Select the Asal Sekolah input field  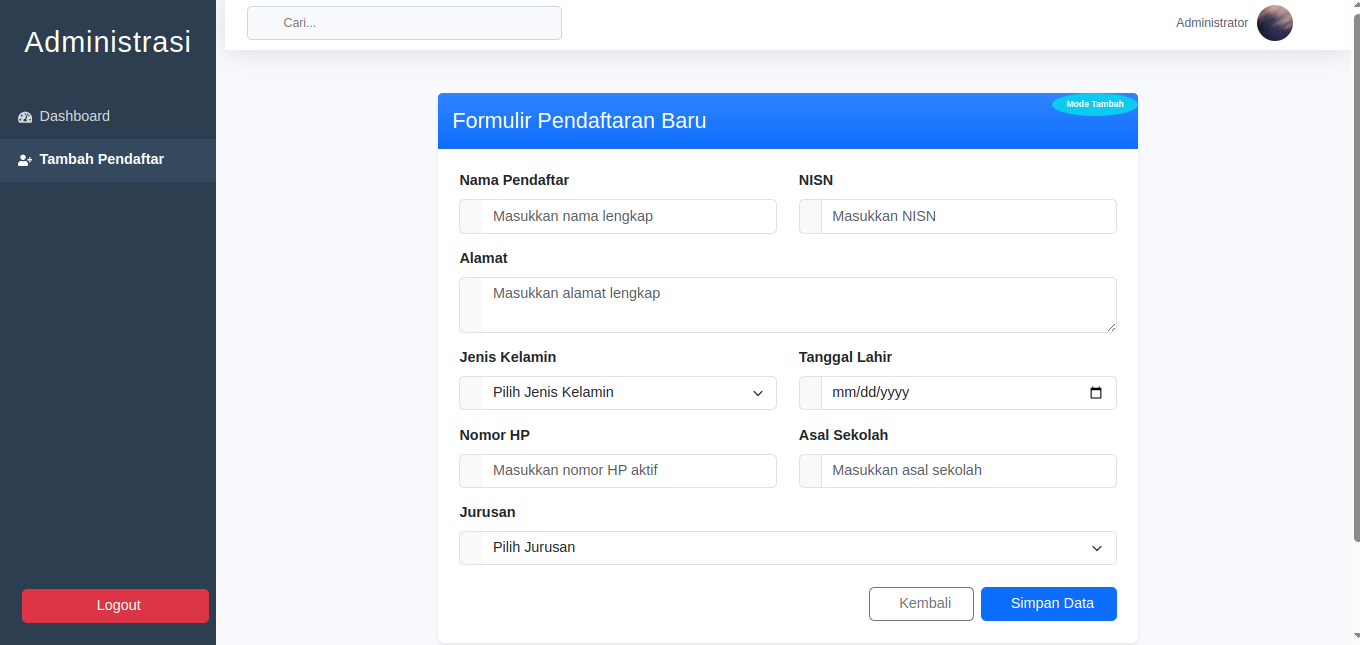click(x=967, y=471)
